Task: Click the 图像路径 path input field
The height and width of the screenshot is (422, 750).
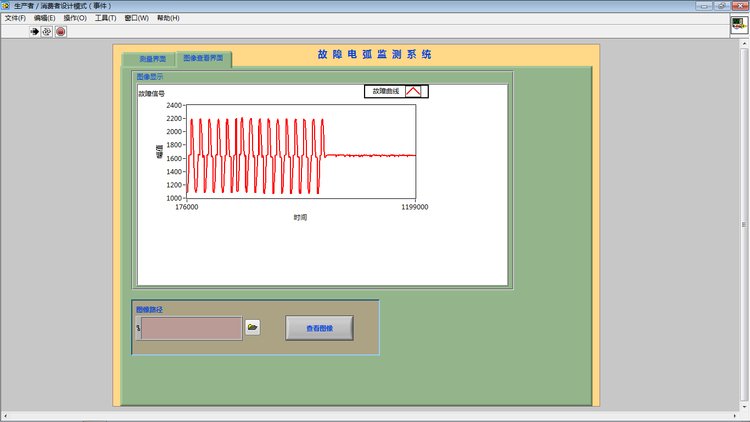Action: pos(191,328)
